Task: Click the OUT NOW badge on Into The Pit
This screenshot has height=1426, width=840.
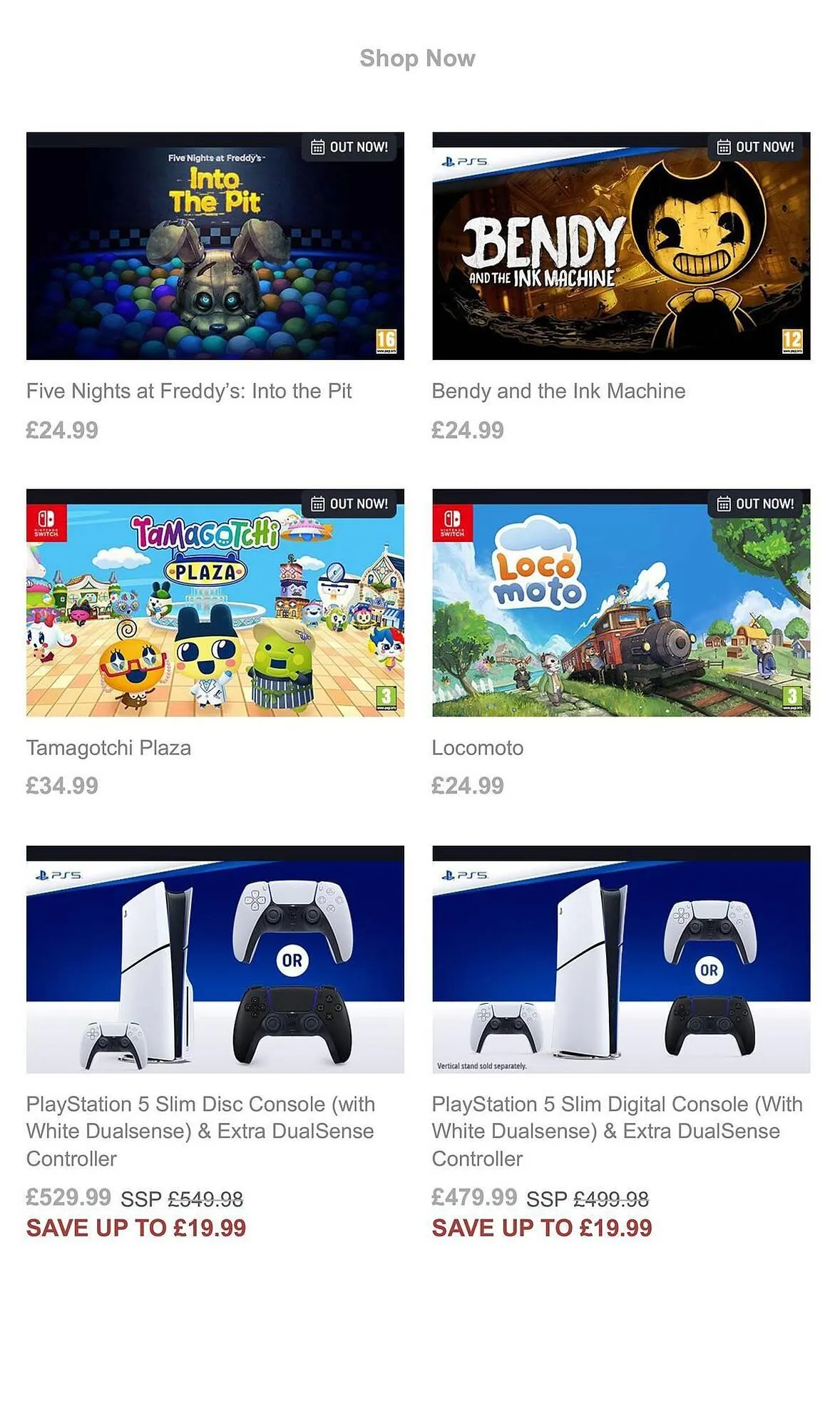Action: point(349,147)
